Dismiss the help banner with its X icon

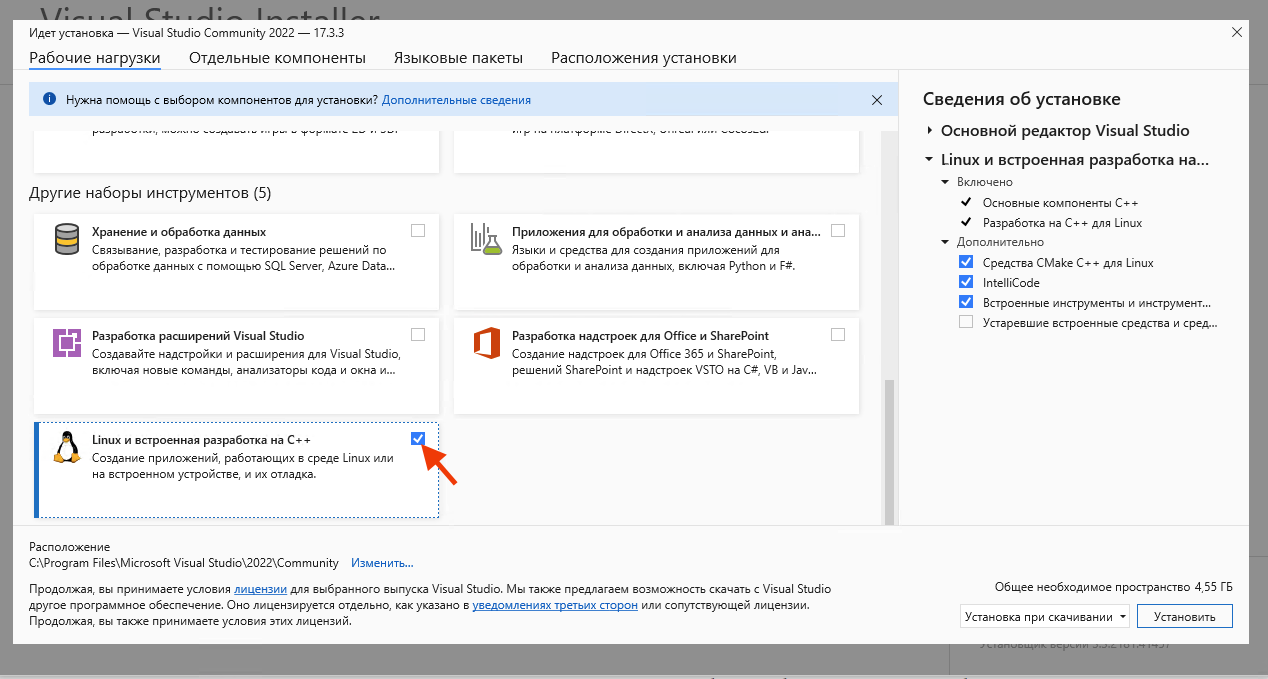coord(877,100)
